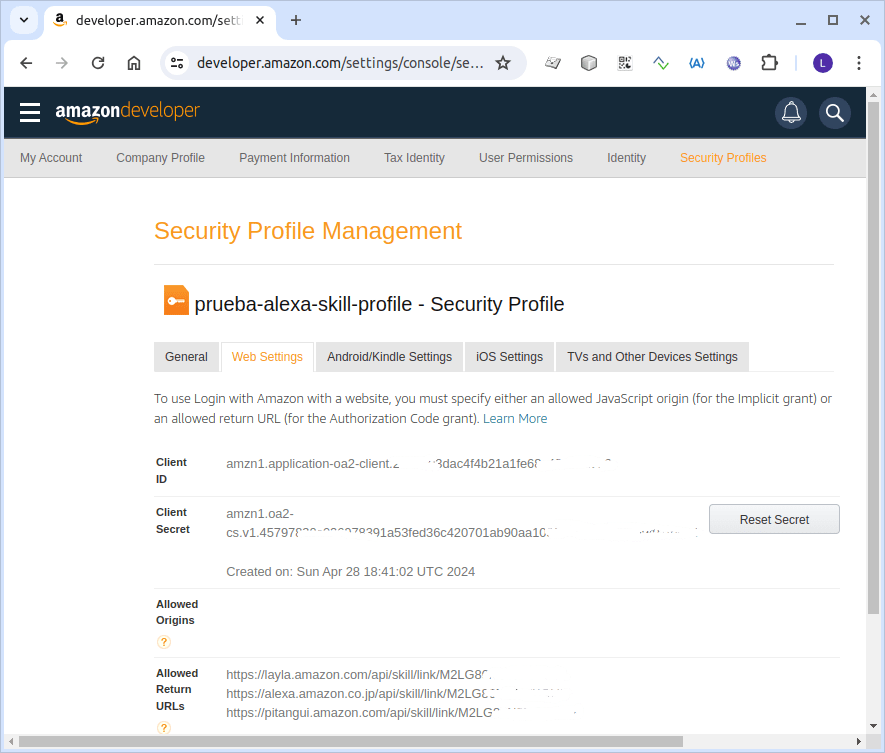Open Company Profile section
This screenshot has width=885, height=753.
coord(160,158)
